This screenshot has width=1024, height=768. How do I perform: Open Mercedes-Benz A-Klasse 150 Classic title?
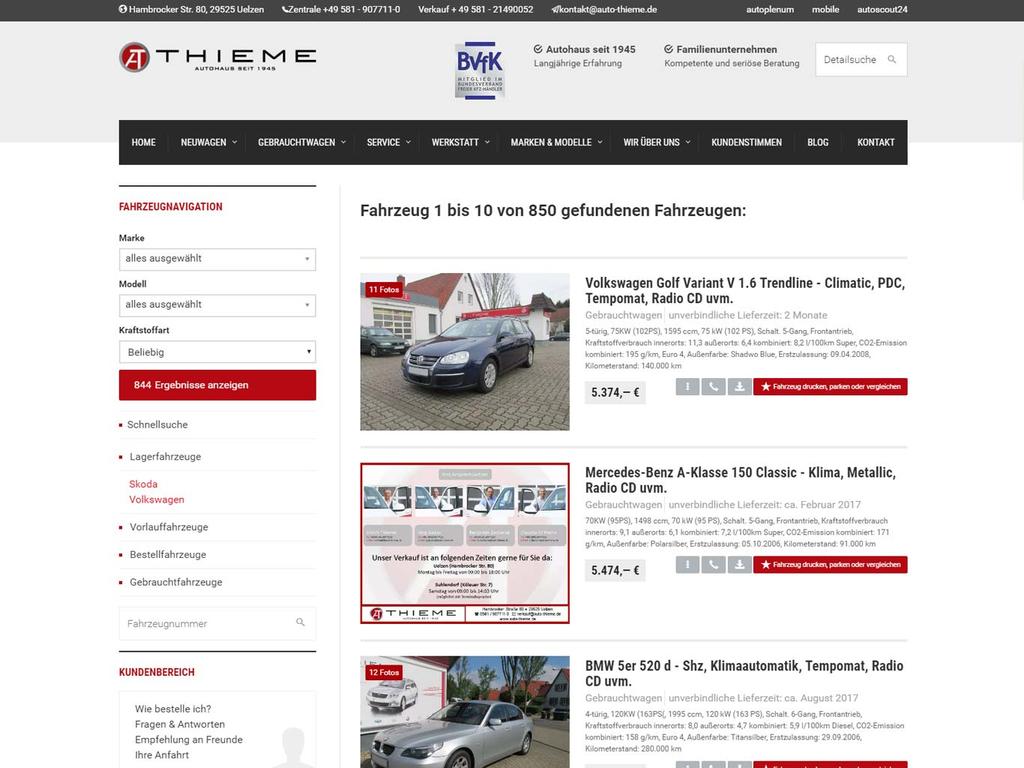coord(741,480)
